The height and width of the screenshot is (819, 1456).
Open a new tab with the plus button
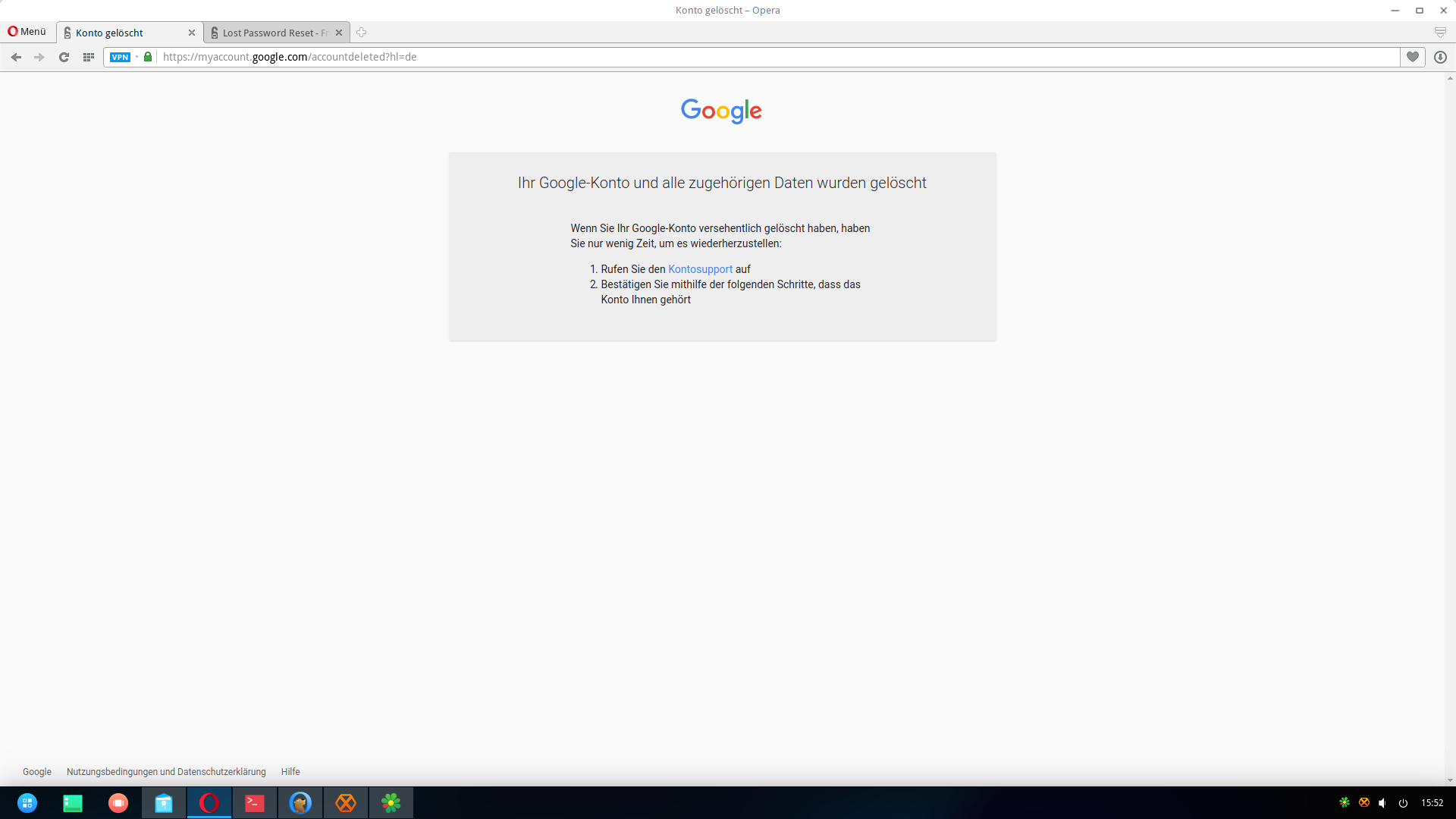tap(361, 33)
